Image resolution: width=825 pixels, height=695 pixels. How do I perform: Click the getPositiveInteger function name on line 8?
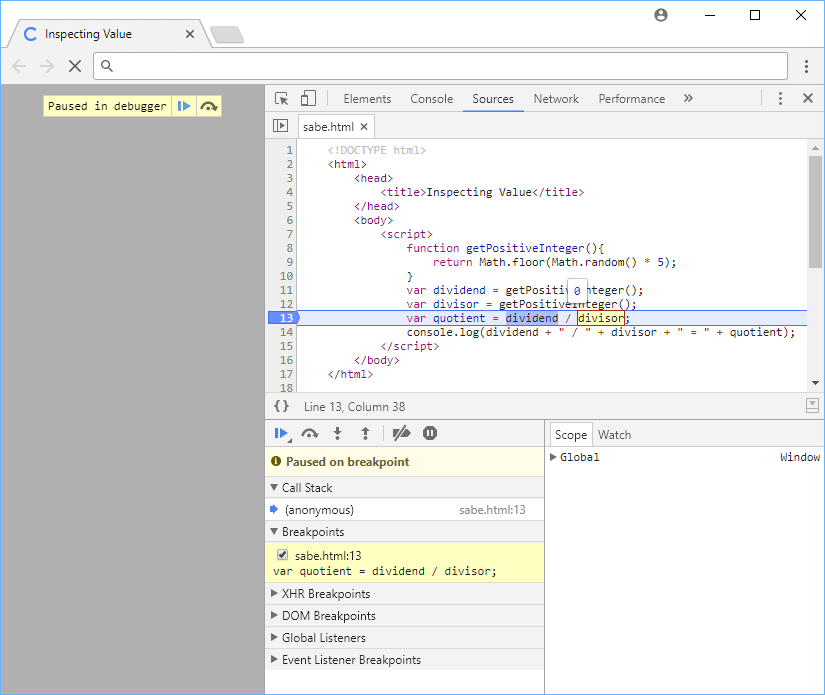pyautogui.click(x=525, y=248)
